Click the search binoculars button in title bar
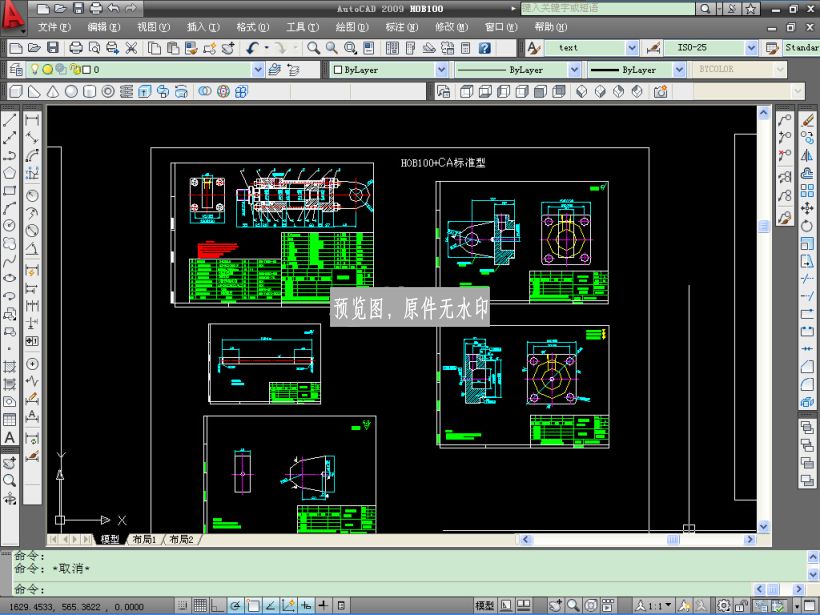820x615 pixels. (x=705, y=8)
